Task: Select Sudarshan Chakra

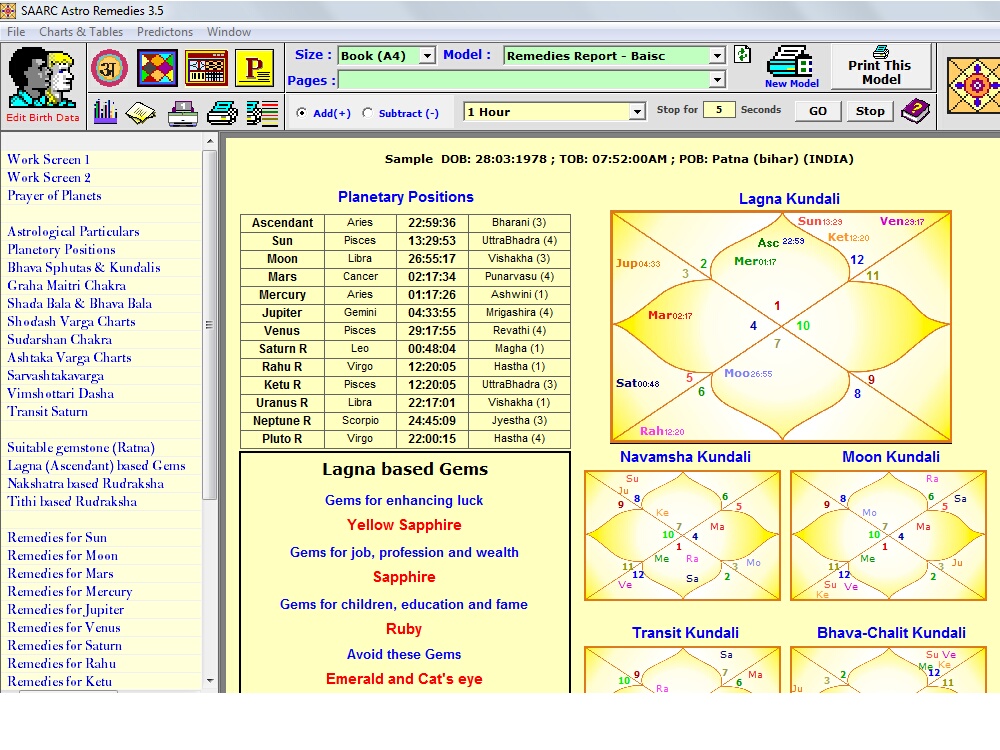Action: click(x=59, y=339)
